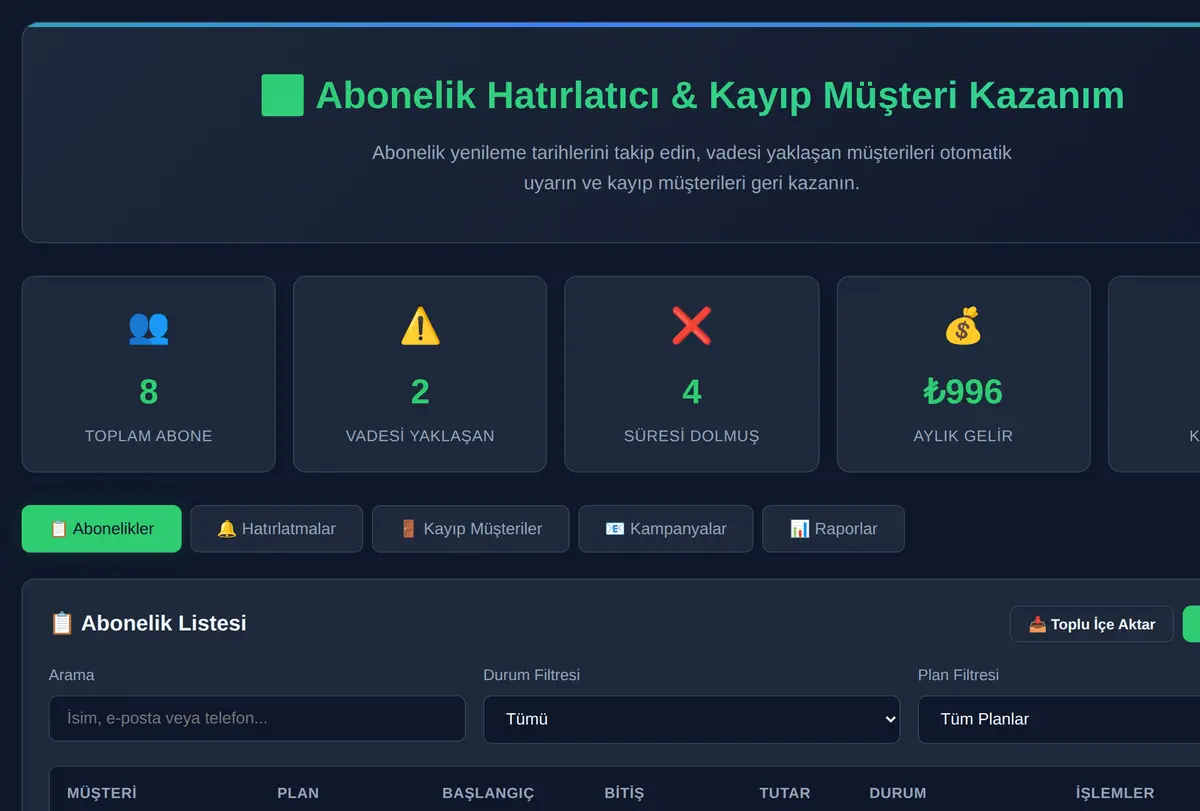Click the AYLIK GELİR label

tap(963, 436)
